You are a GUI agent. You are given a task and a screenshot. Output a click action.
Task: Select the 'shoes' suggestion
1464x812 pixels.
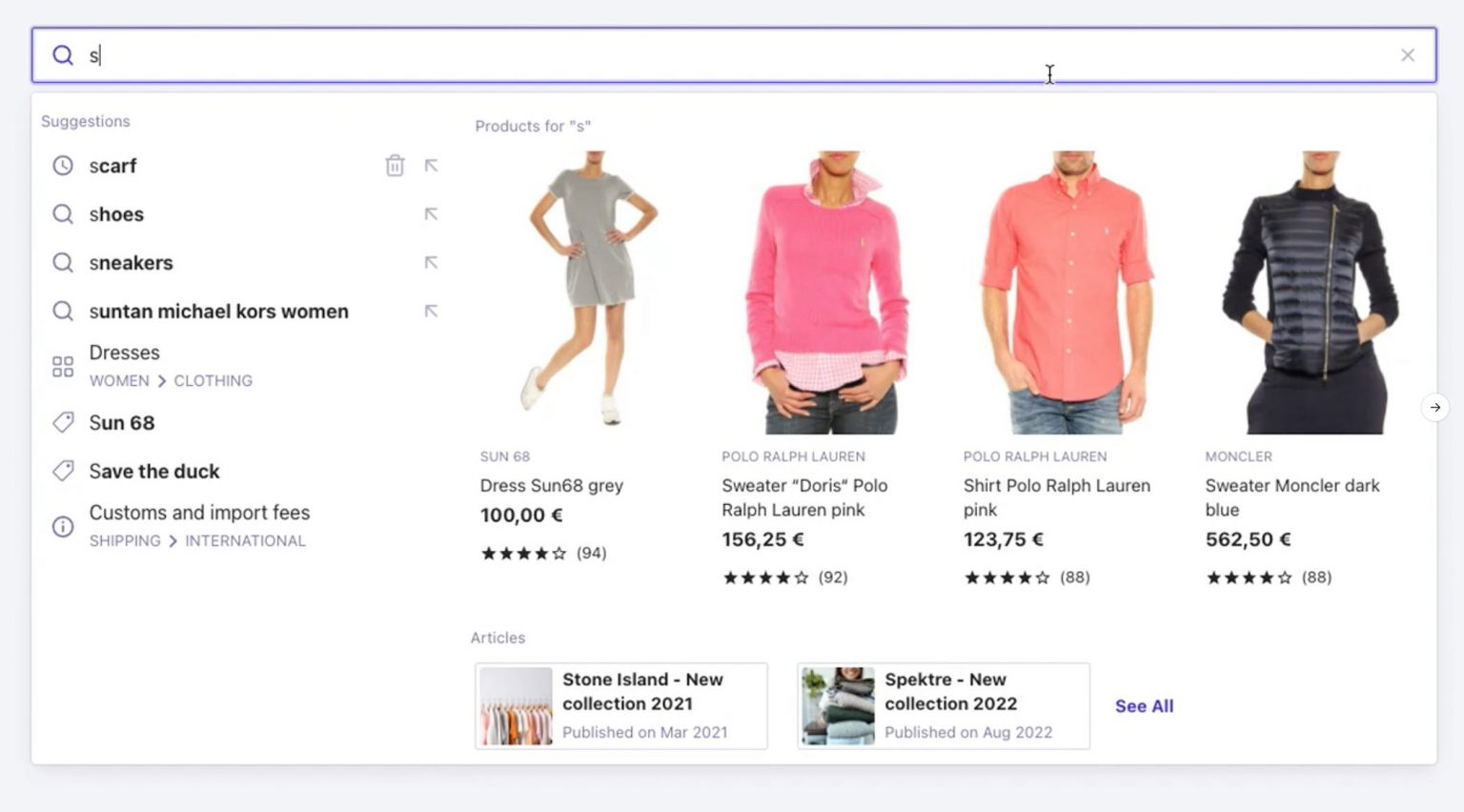[x=116, y=214]
